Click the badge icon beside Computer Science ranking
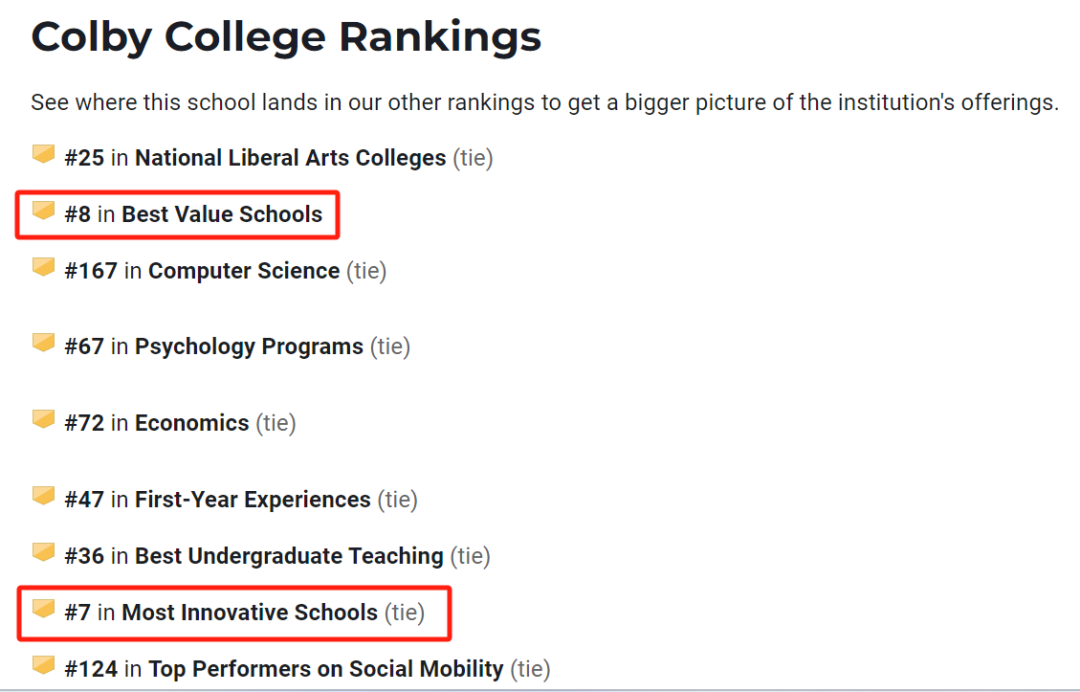1080x692 pixels. coord(43,267)
